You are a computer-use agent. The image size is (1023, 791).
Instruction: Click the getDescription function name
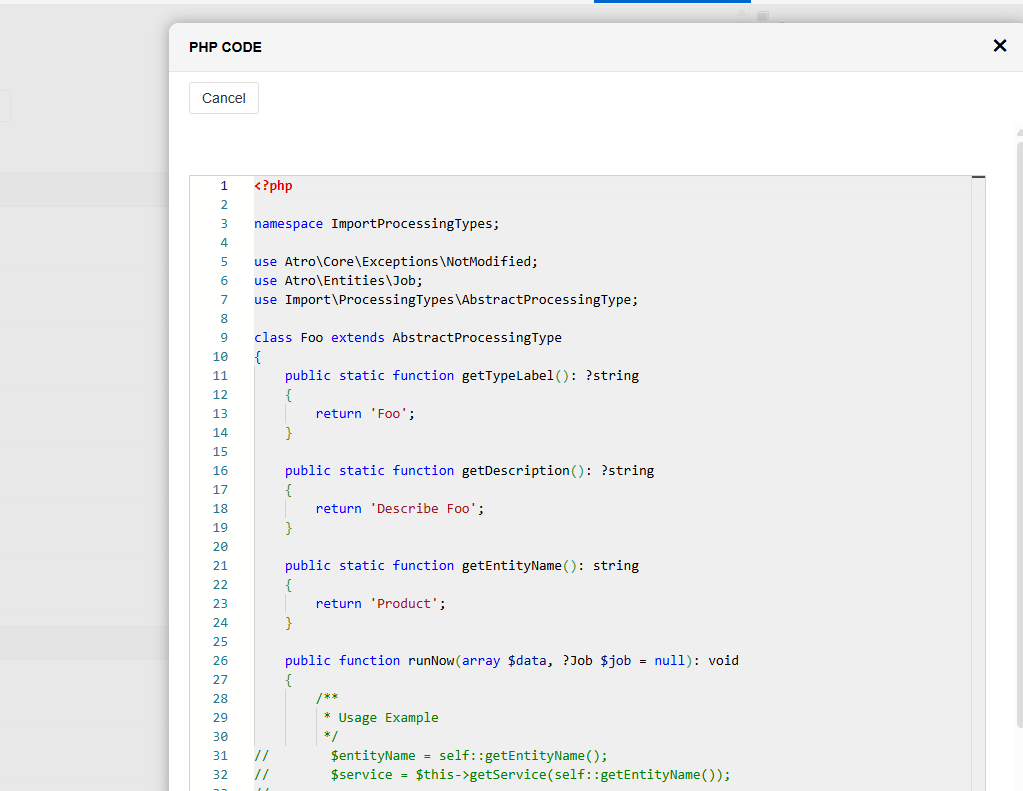515,471
